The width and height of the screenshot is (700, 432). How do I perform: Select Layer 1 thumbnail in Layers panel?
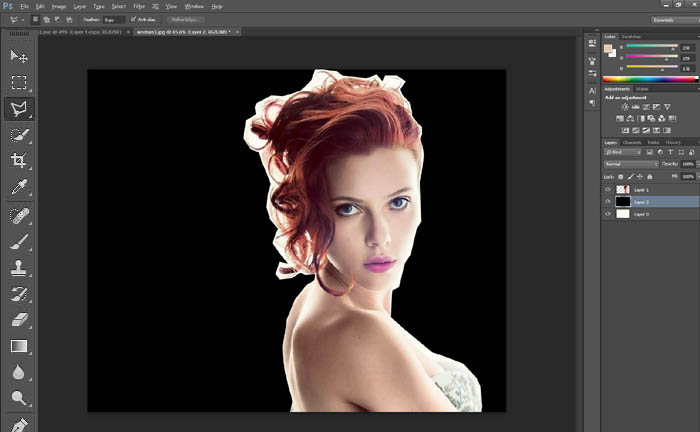pyautogui.click(x=622, y=189)
